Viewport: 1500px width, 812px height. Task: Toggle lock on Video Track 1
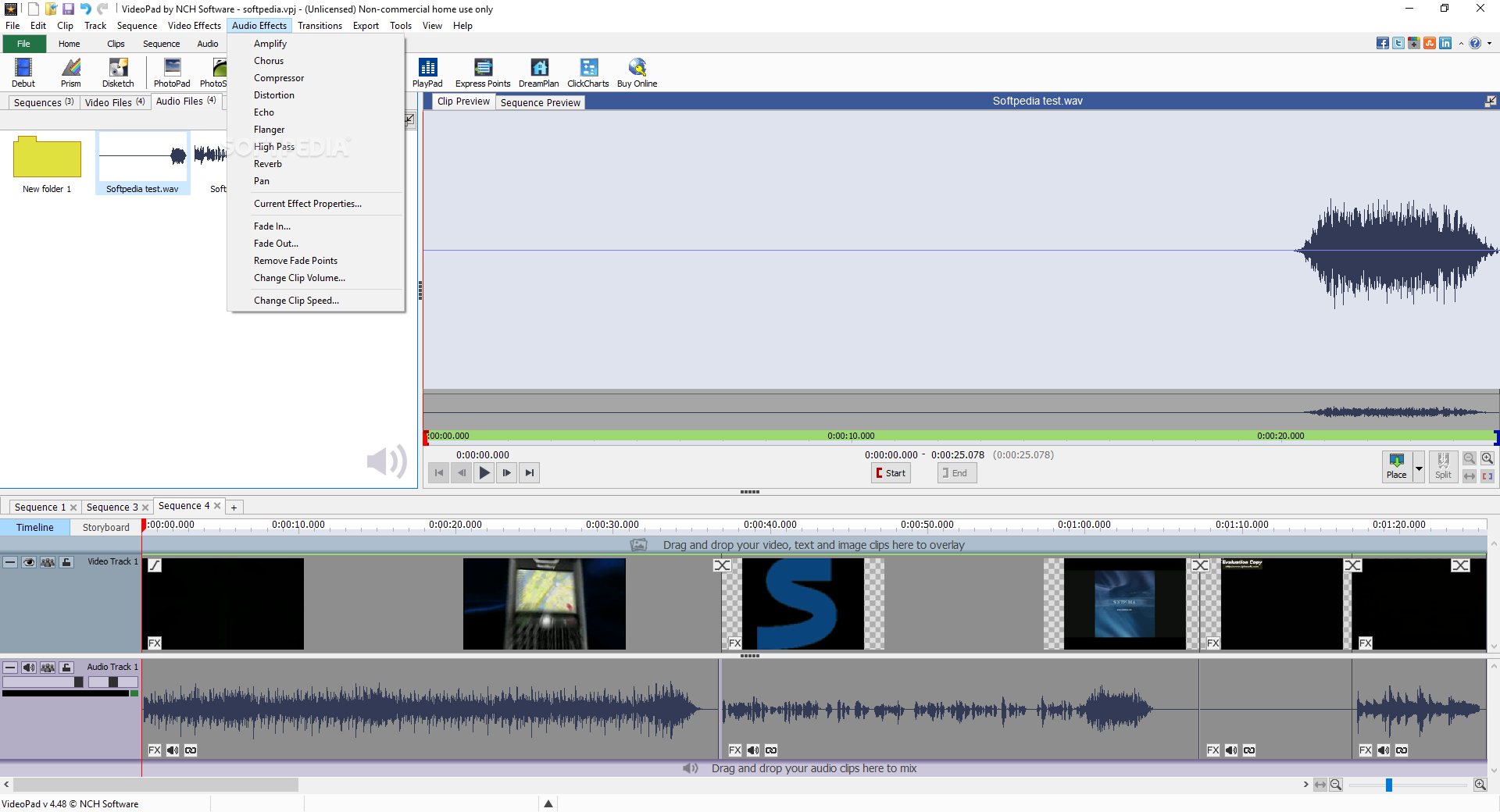pyautogui.click(x=66, y=562)
